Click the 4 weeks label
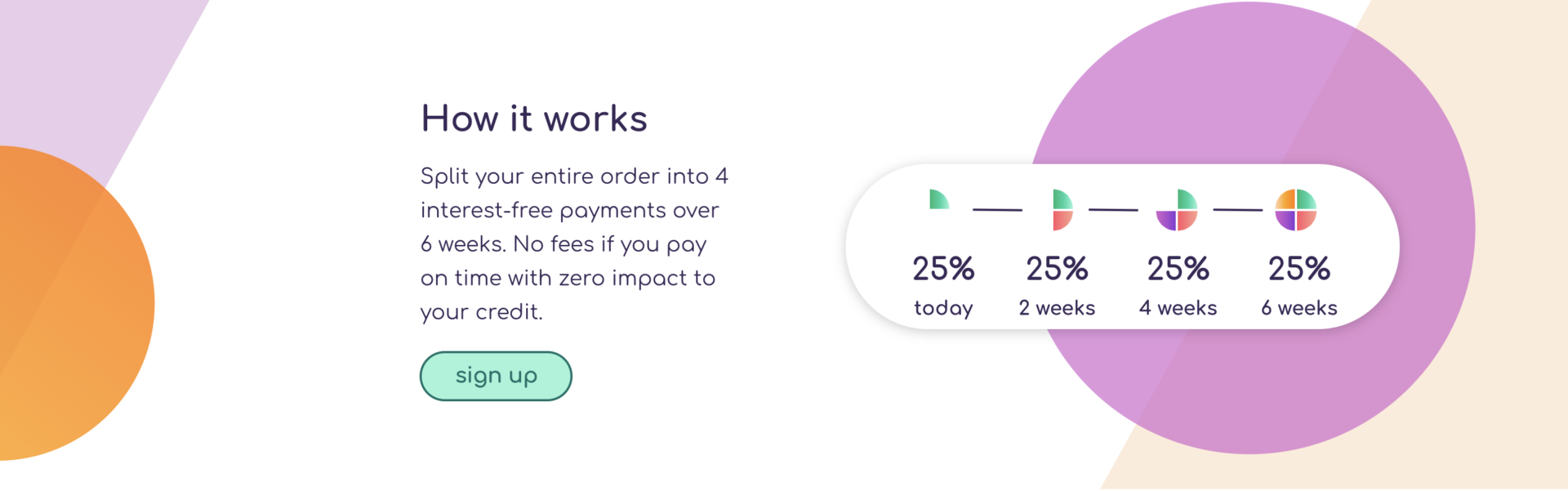 (x=1178, y=308)
